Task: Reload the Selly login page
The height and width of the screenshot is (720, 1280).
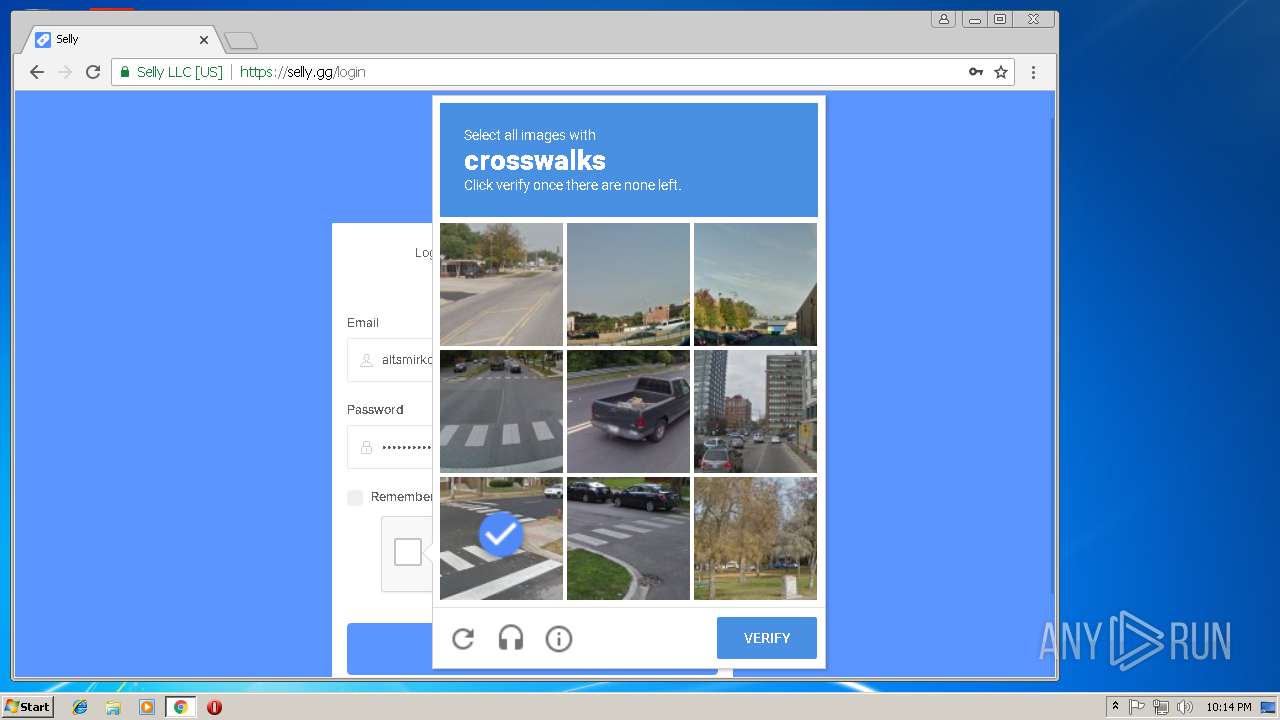Action: 93,72
